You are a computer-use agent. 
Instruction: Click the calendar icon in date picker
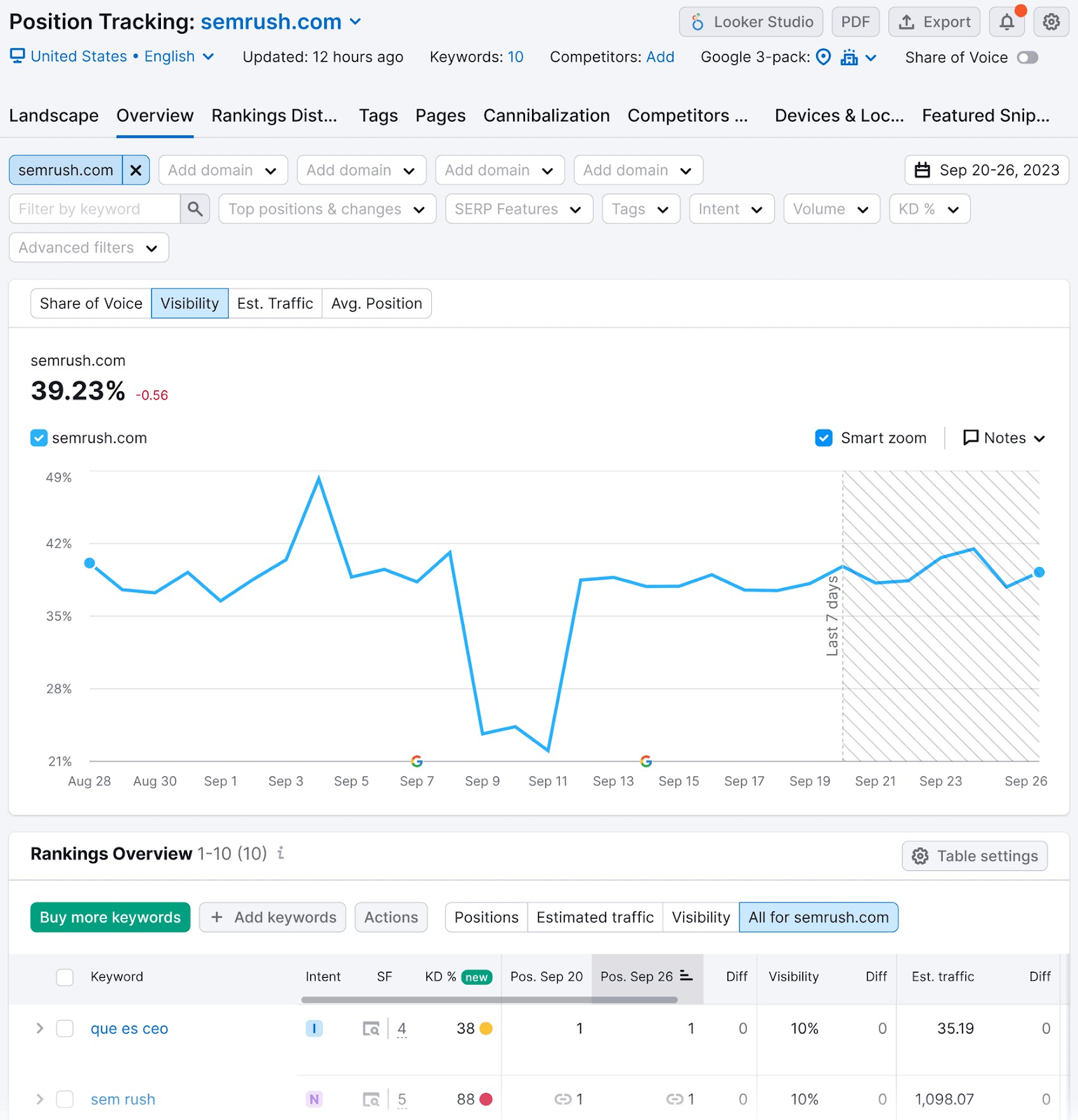coord(923,170)
